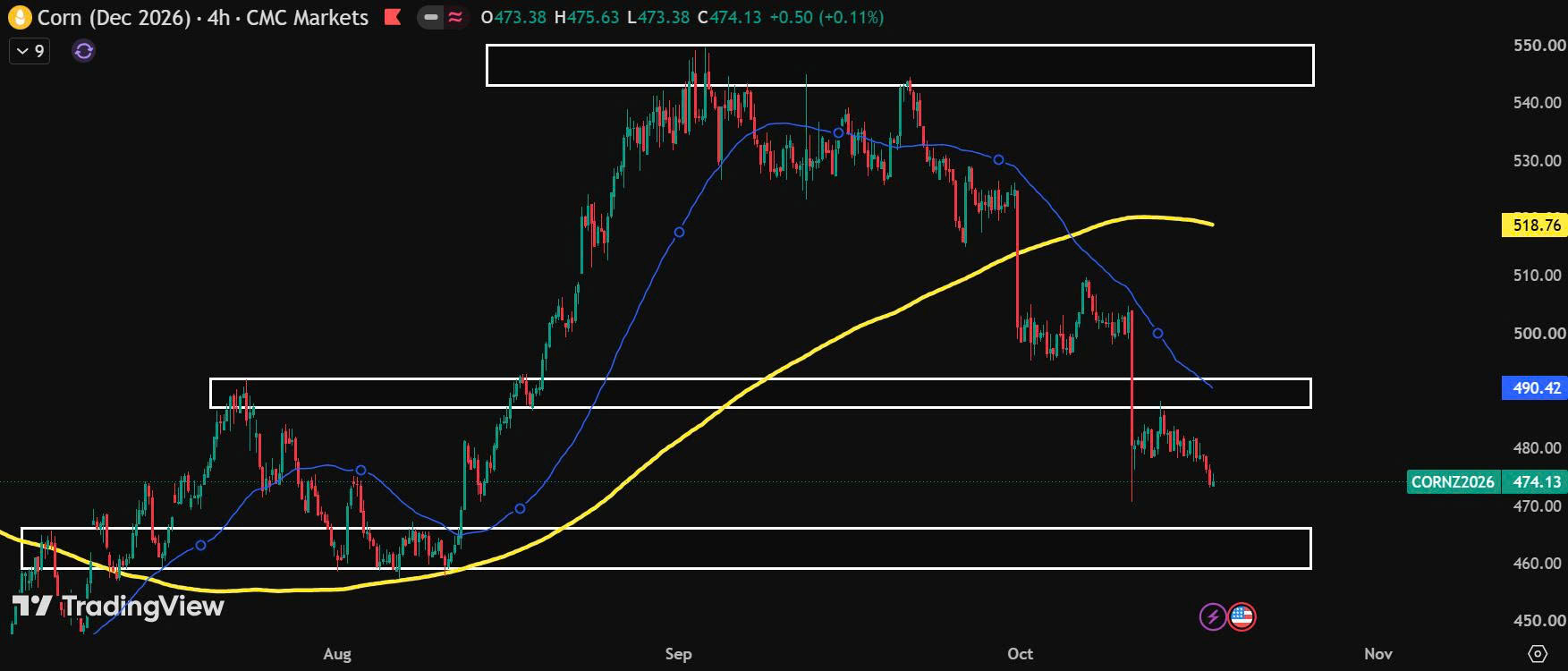Viewport: 1568px width, 671px height.
Task: Click the low value L473.38
Action: pos(658,17)
